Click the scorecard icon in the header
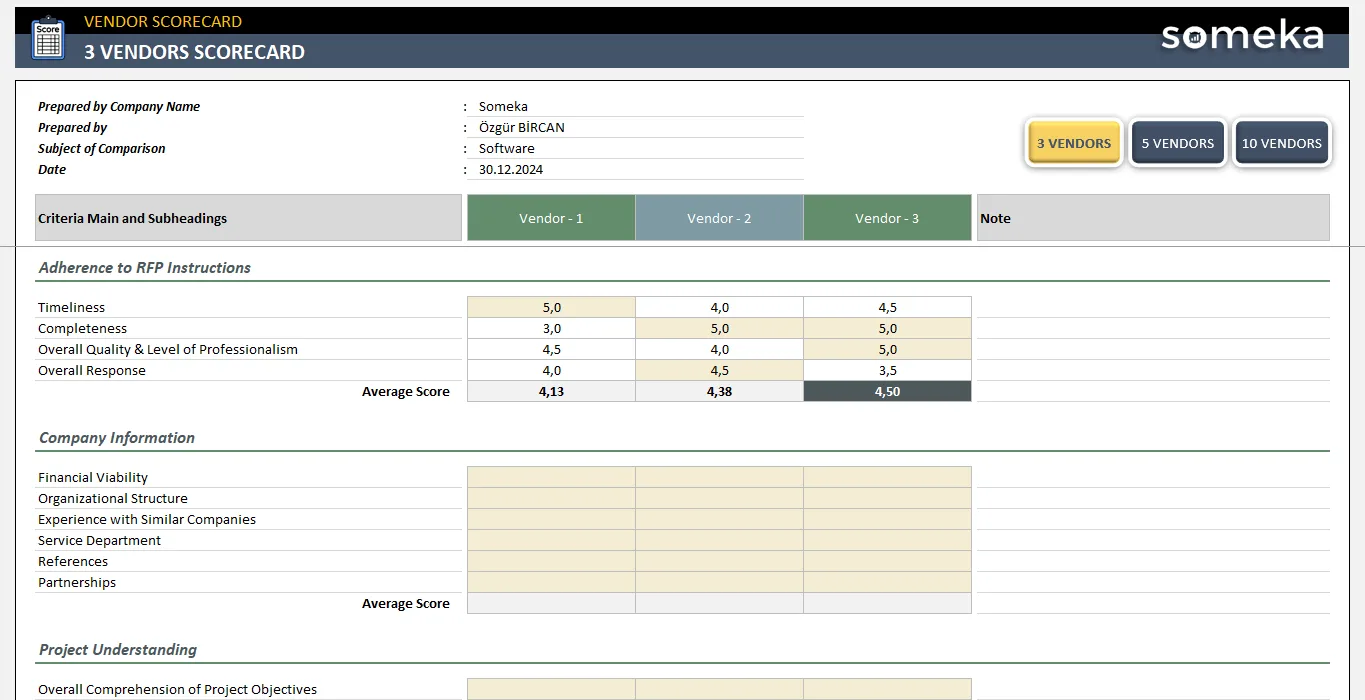Image resolution: width=1365 pixels, height=700 pixels. [x=48, y=38]
